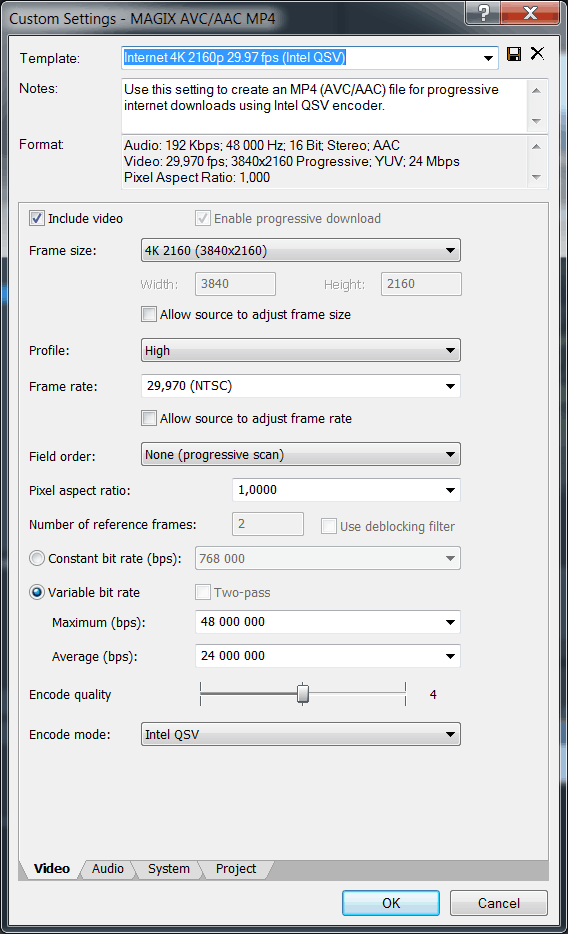Select the Variable bit rate radio button
The height and width of the screenshot is (934, 568).
[x=37, y=592]
